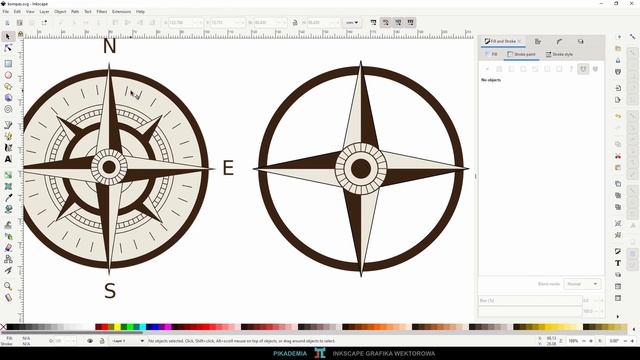Select the Tweak tool
Image resolution: width=640 pixels, height=360 pixels.
8,224
